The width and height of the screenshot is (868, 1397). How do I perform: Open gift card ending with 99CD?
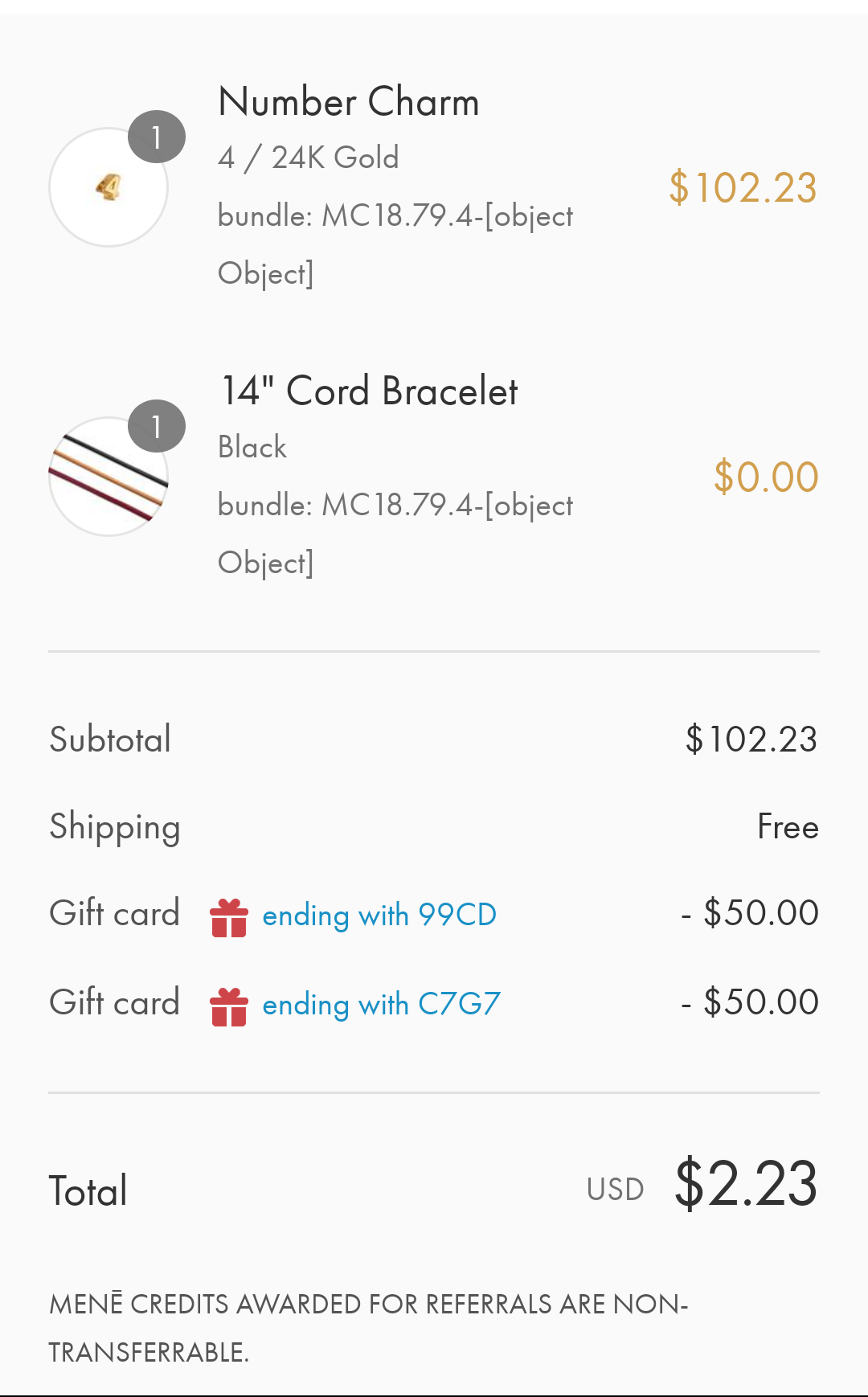379,916
